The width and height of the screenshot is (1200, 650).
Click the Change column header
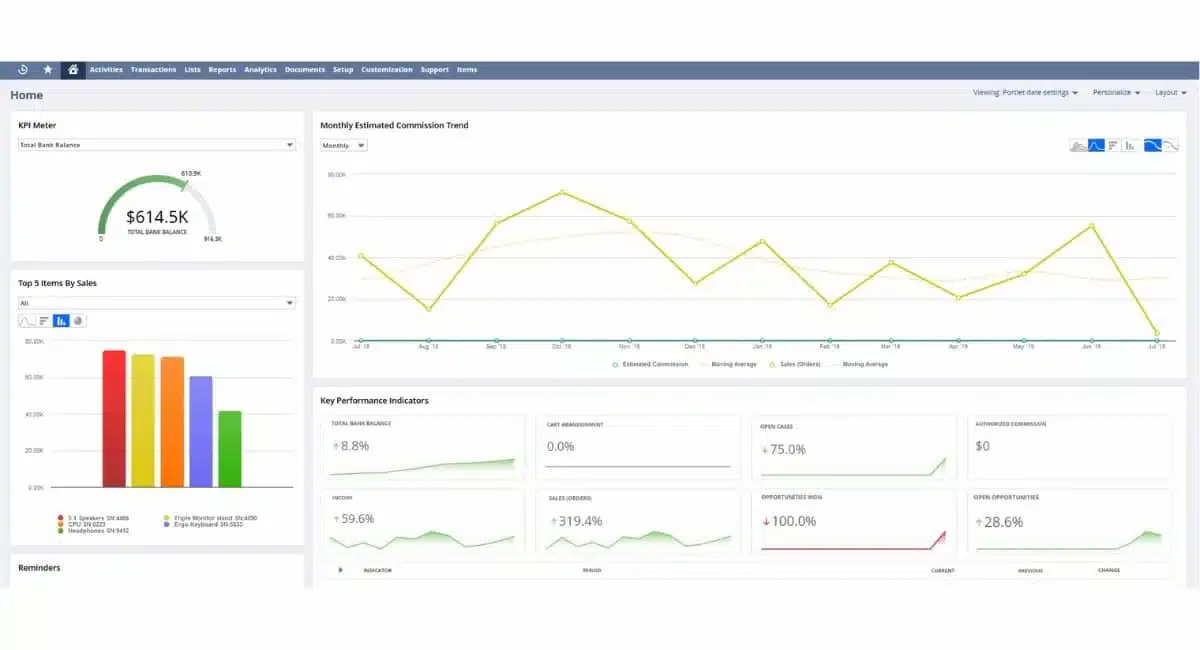pos(1109,571)
